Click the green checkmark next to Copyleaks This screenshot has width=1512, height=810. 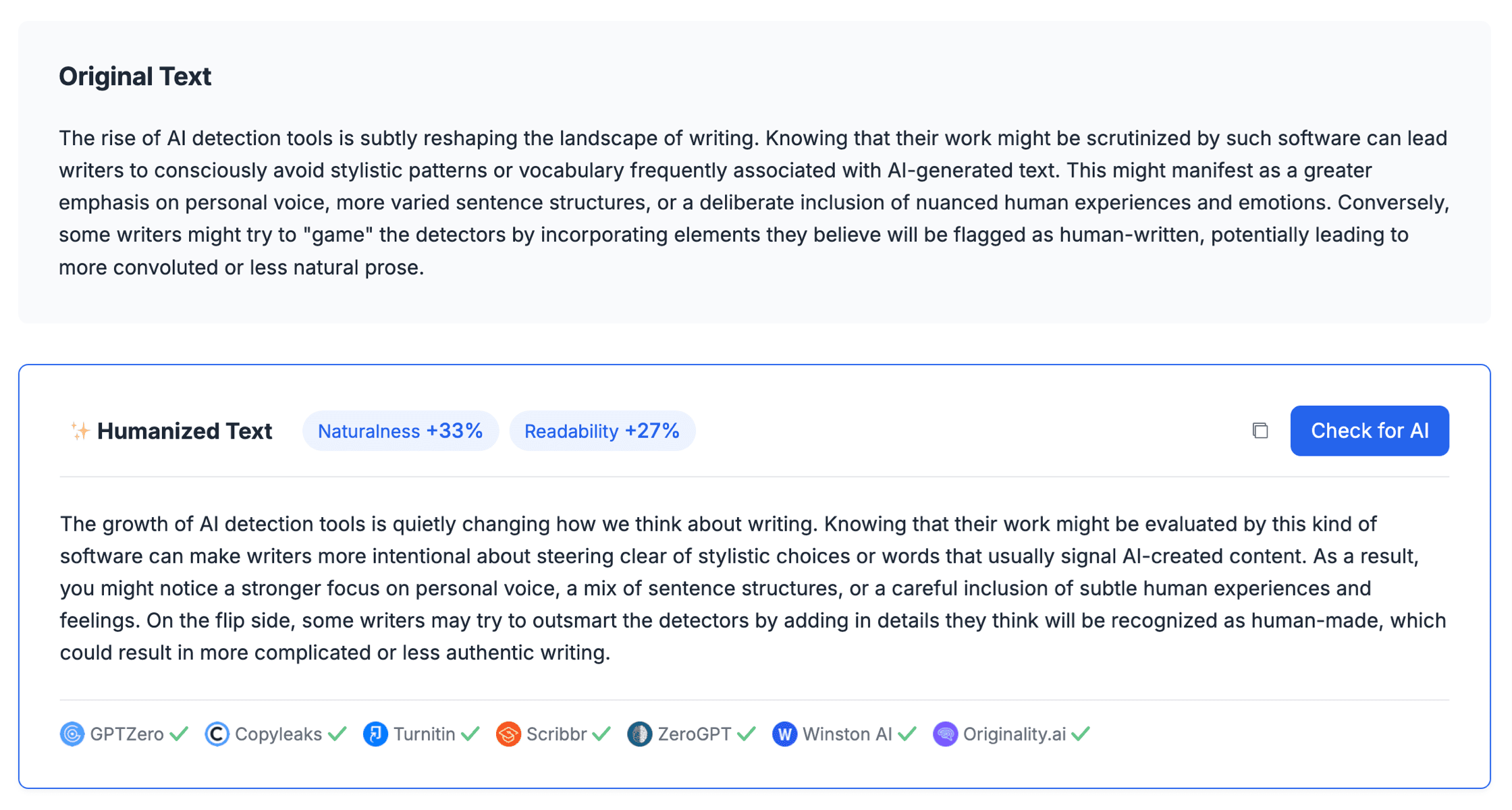(337, 734)
